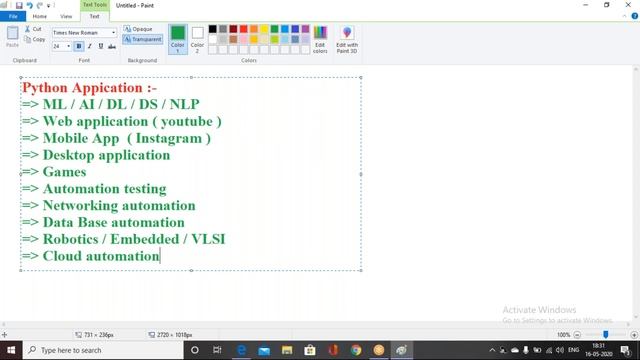The image size is (640, 360).
Task: Open the Mail app from taskbar
Action: (264, 350)
